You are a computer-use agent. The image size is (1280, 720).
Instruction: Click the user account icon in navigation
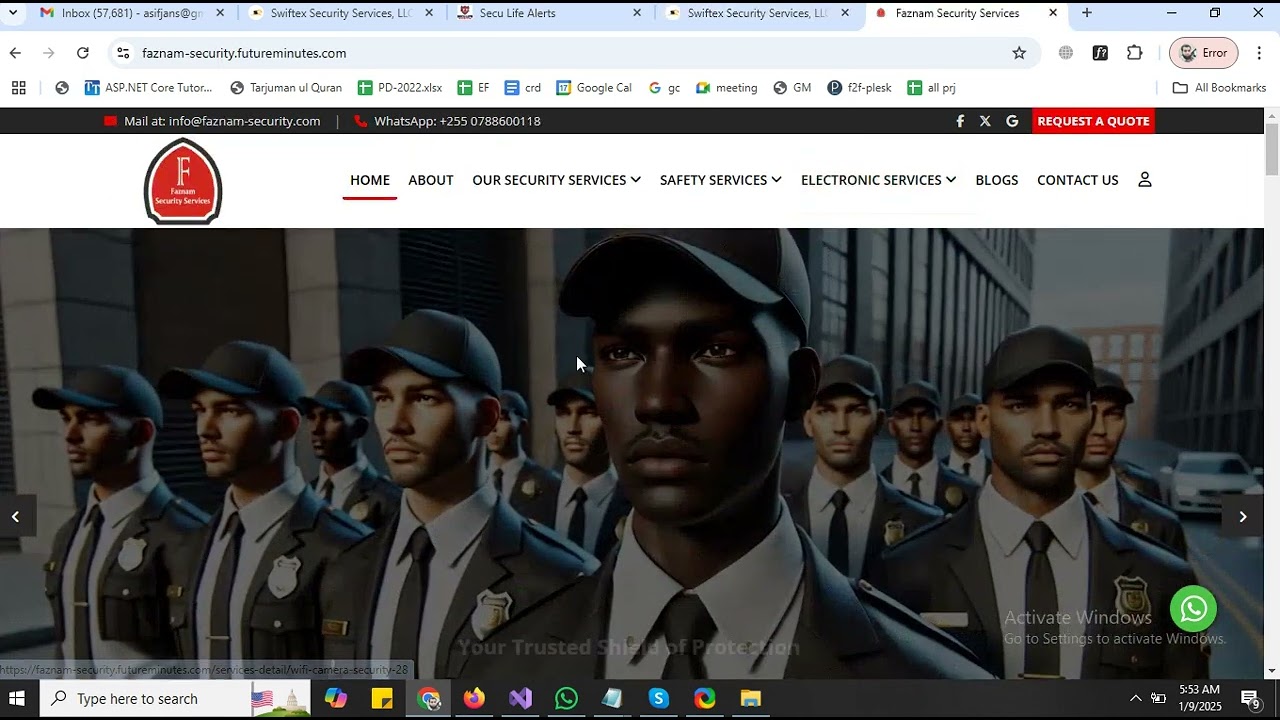pyautogui.click(x=1145, y=180)
